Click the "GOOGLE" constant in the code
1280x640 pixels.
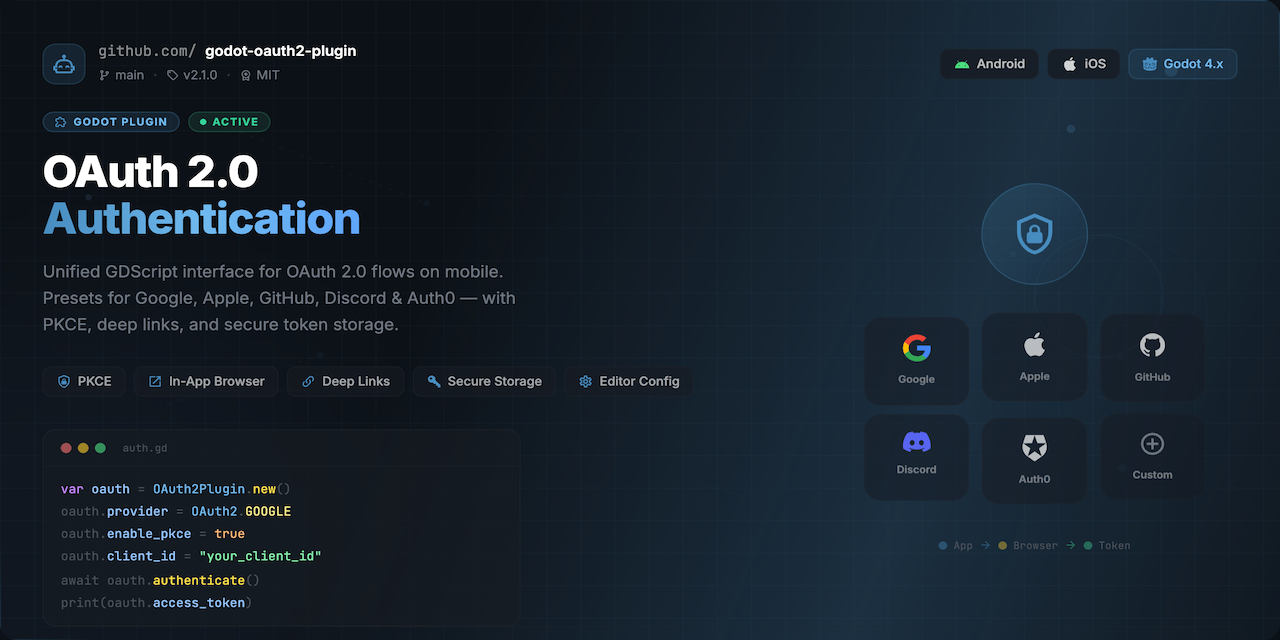[x=268, y=511]
